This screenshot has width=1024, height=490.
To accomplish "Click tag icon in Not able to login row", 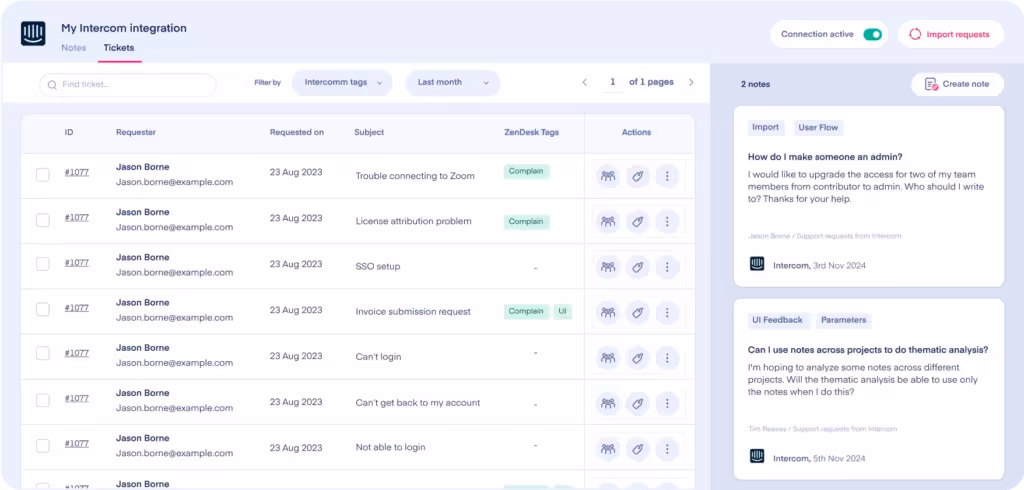I will click(x=637, y=448).
